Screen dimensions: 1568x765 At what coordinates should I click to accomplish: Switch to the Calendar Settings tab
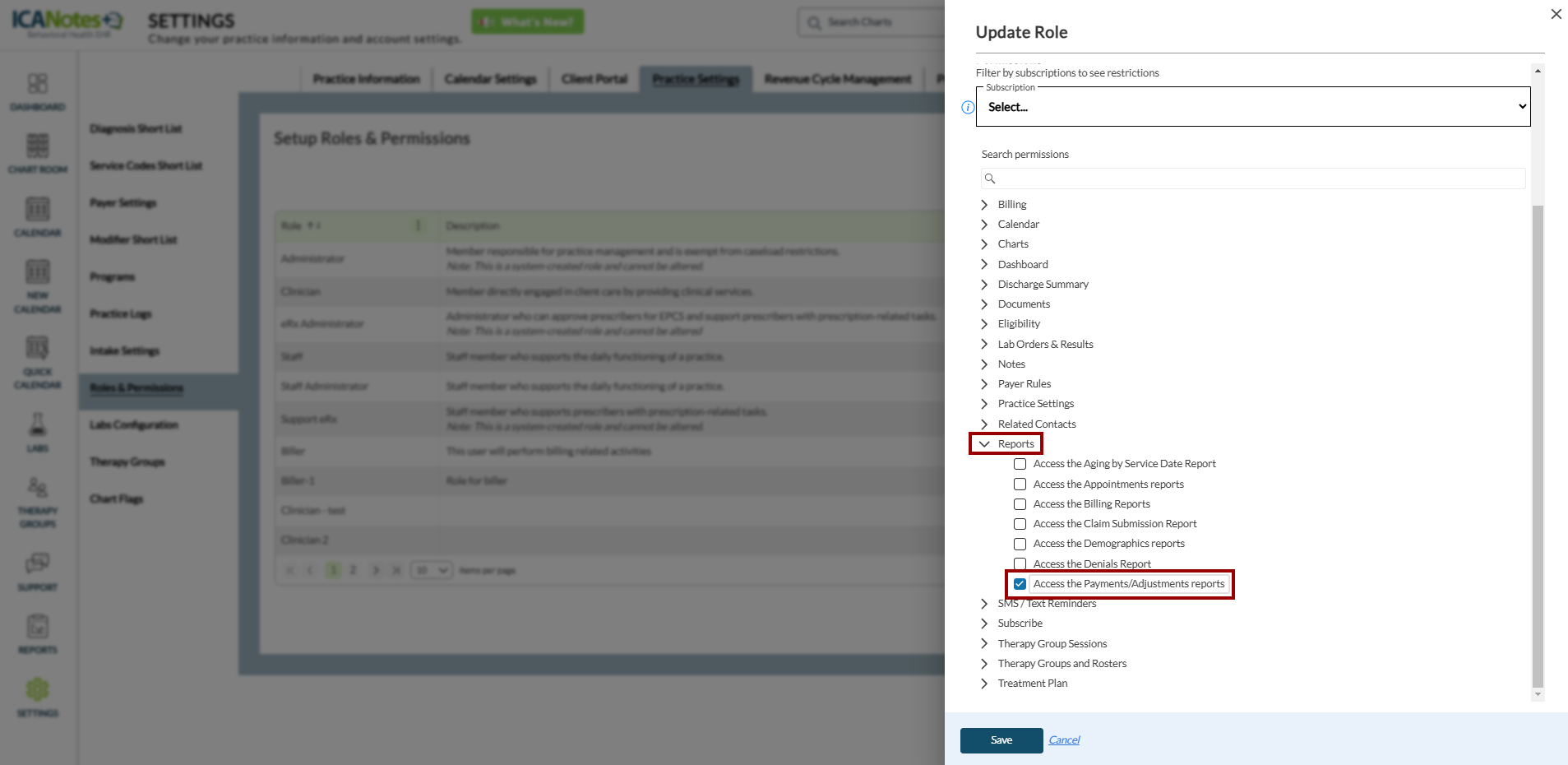tap(491, 79)
